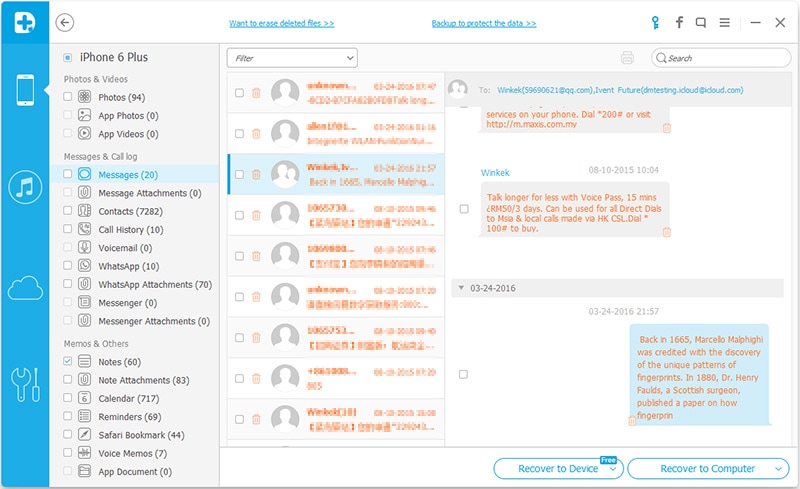Expand Recover to Computer dropdown arrow
The height and width of the screenshot is (489, 800).
(x=779, y=469)
